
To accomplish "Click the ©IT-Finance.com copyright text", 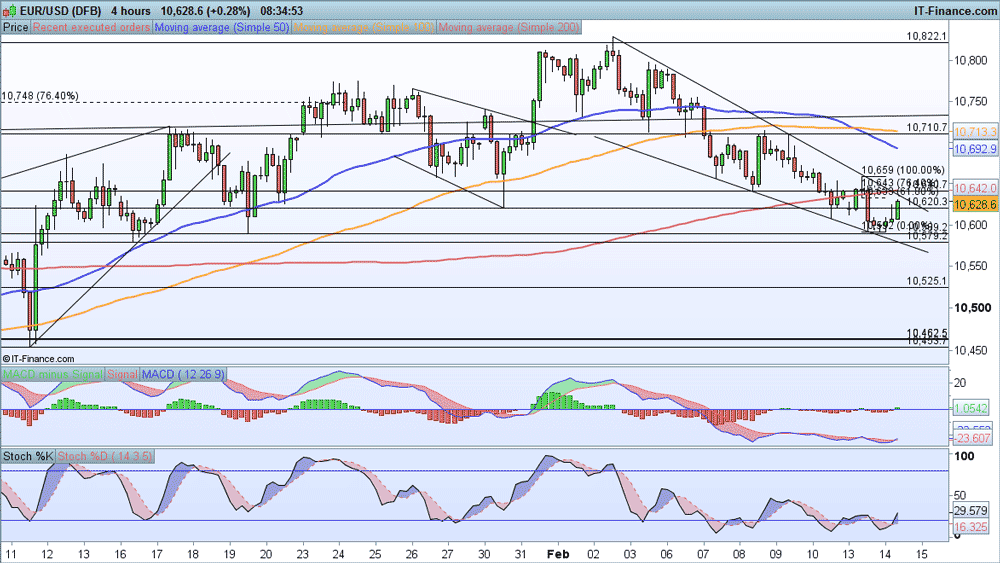I will 38,359.
